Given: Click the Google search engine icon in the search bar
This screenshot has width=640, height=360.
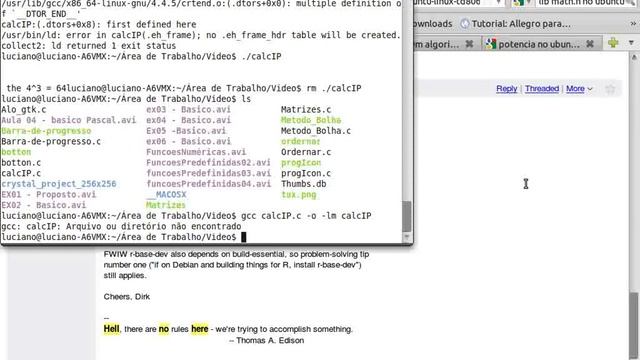Looking at the screenshot, I should pos(518,3).
